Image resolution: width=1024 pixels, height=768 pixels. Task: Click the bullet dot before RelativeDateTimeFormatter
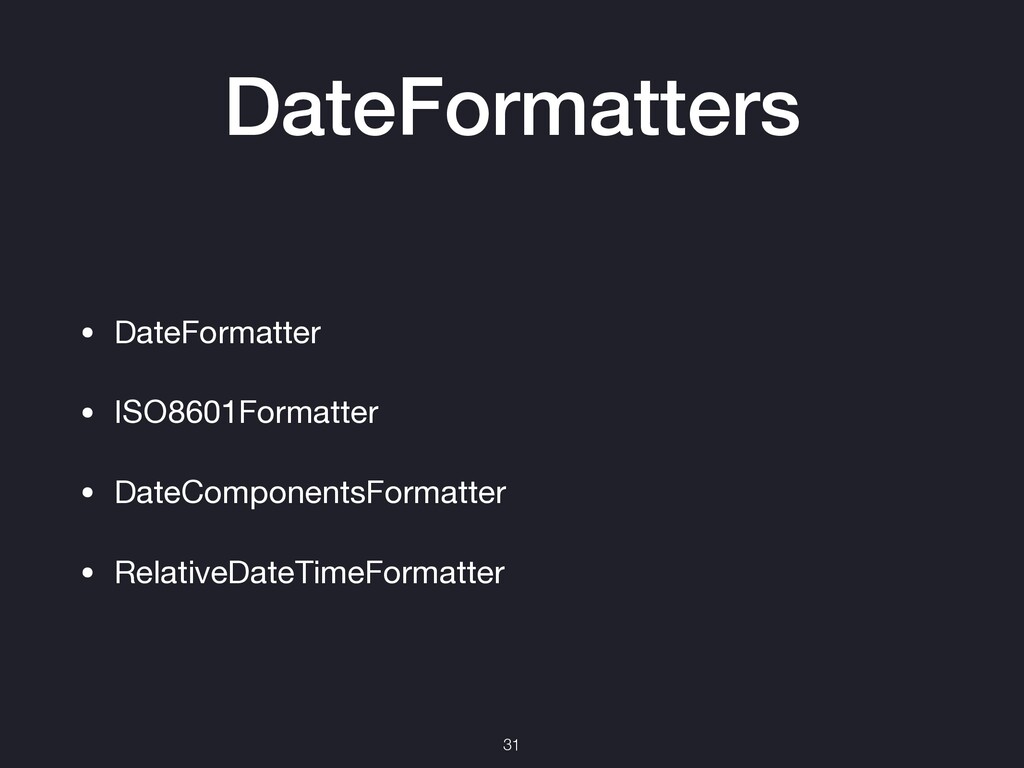(x=88, y=573)
